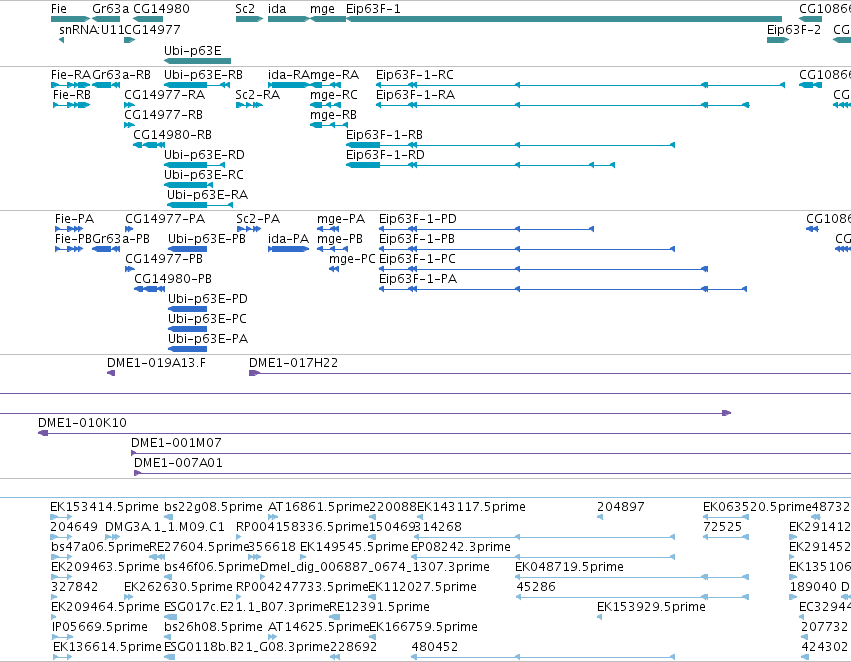
Task: Click the CG14977-PA protein label
Action: tap(165, 219)
